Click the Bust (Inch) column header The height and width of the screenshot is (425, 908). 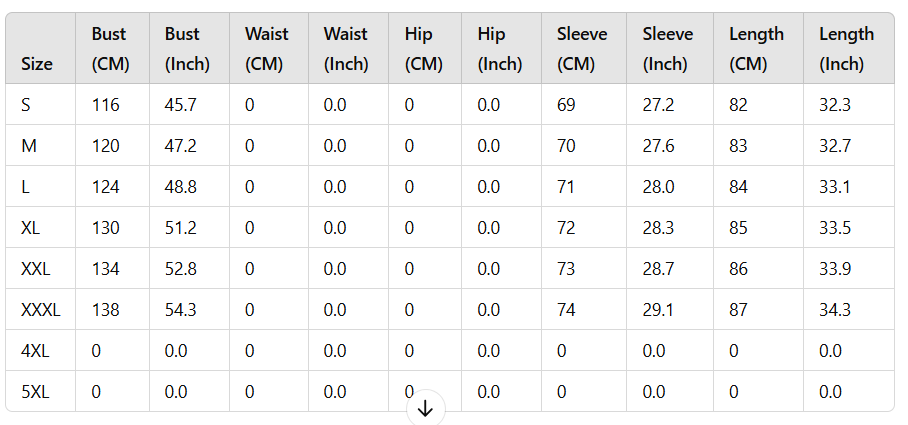189,49
